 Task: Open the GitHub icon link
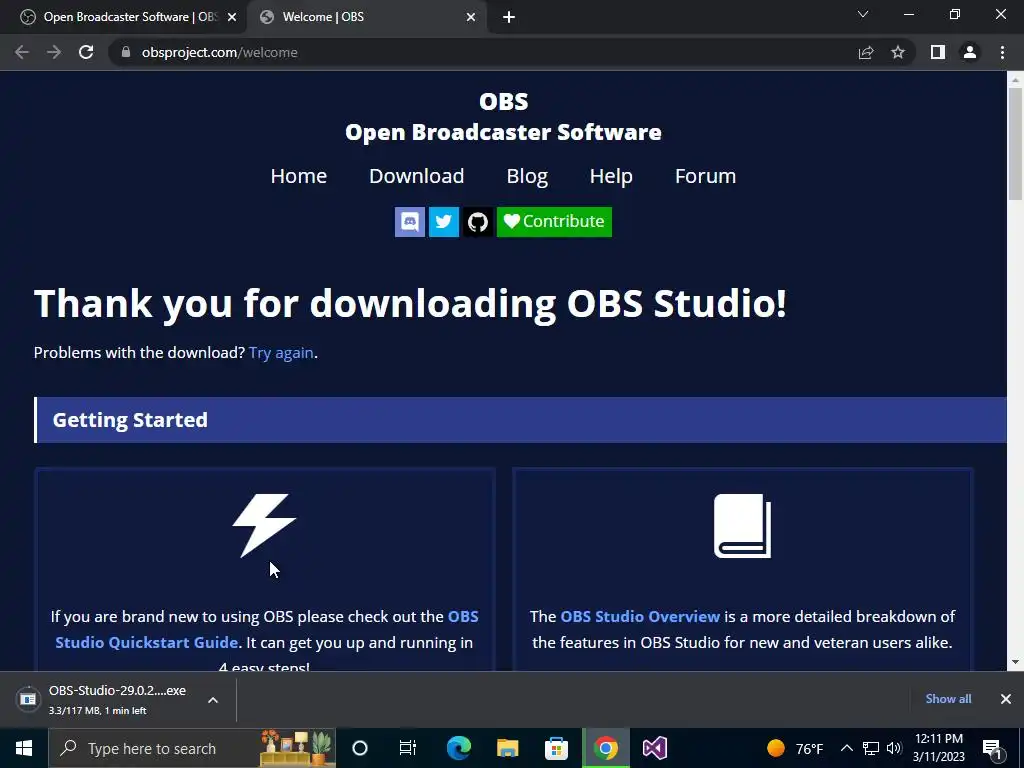tap(477, 221)
